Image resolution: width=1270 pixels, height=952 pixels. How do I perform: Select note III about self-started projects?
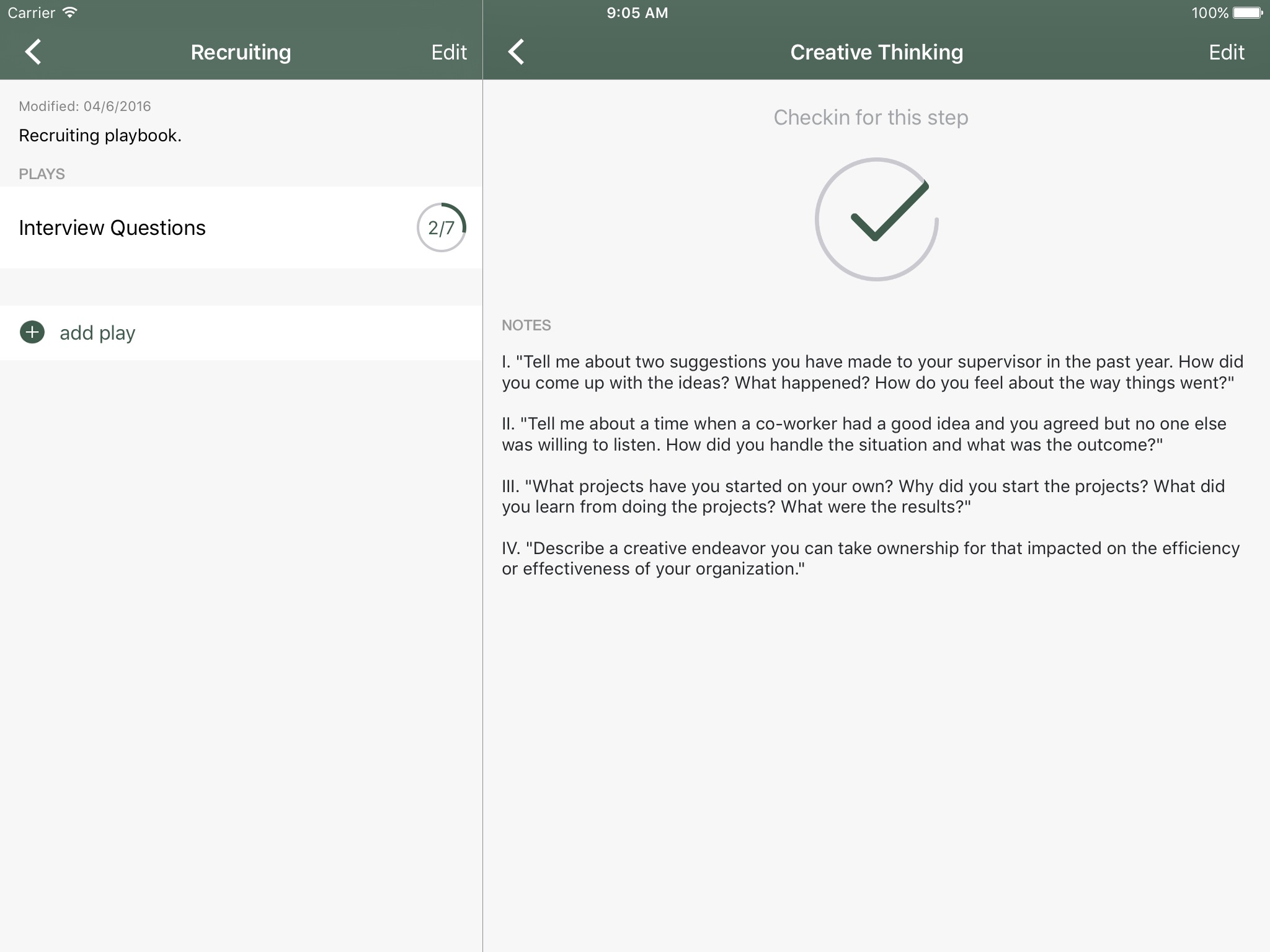(863, 496)
